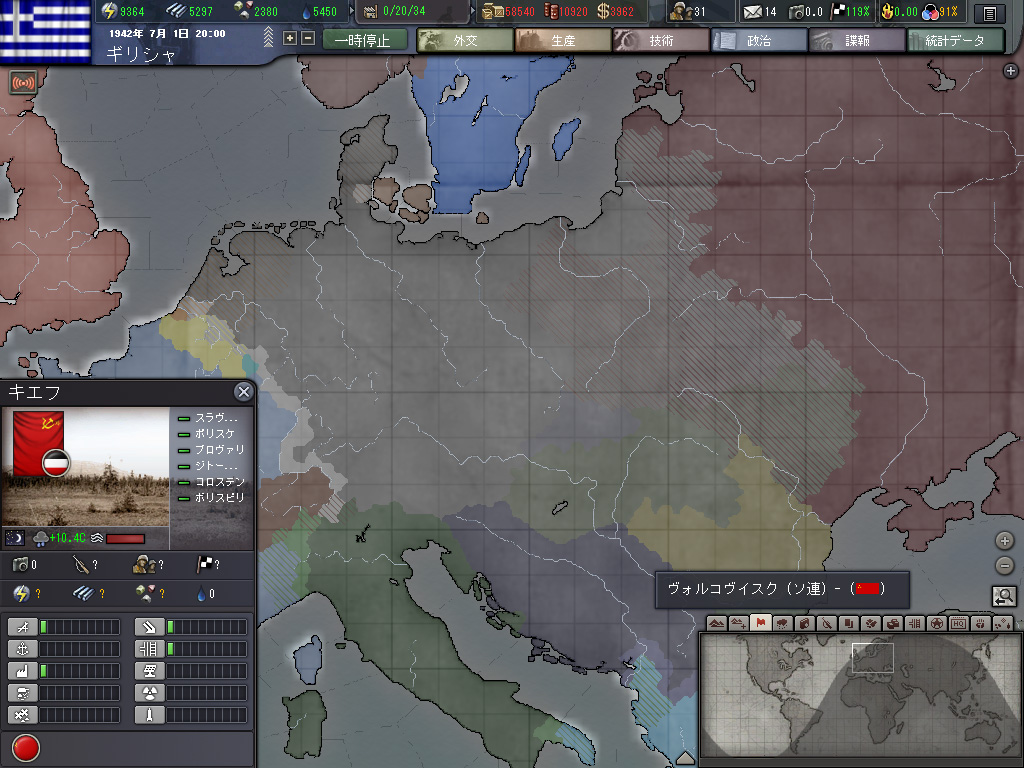
Task: Build anti-air gun button
Action: 150,628
